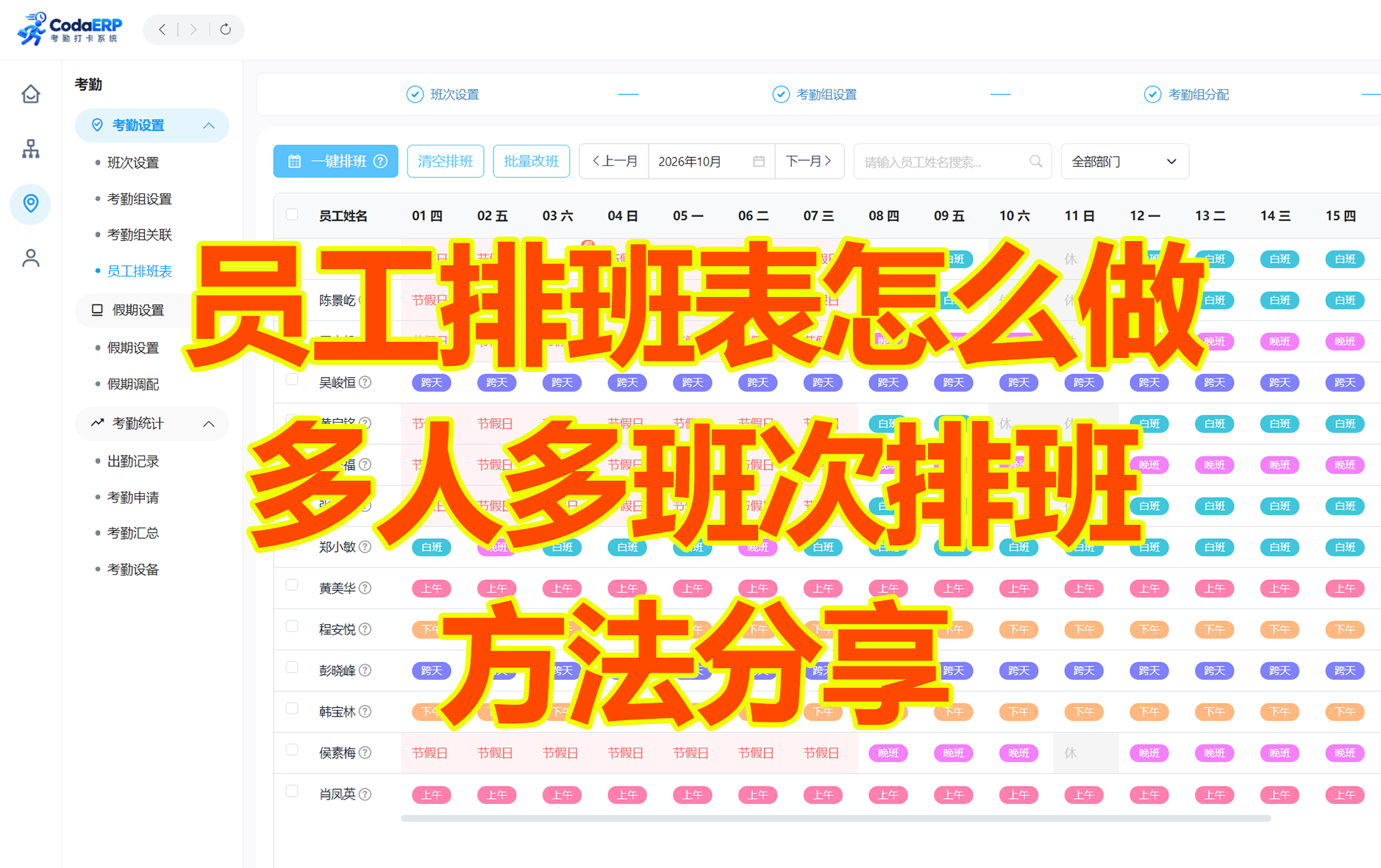Click the 清空排班 button

pyautogui.click(x=445, y=161)
